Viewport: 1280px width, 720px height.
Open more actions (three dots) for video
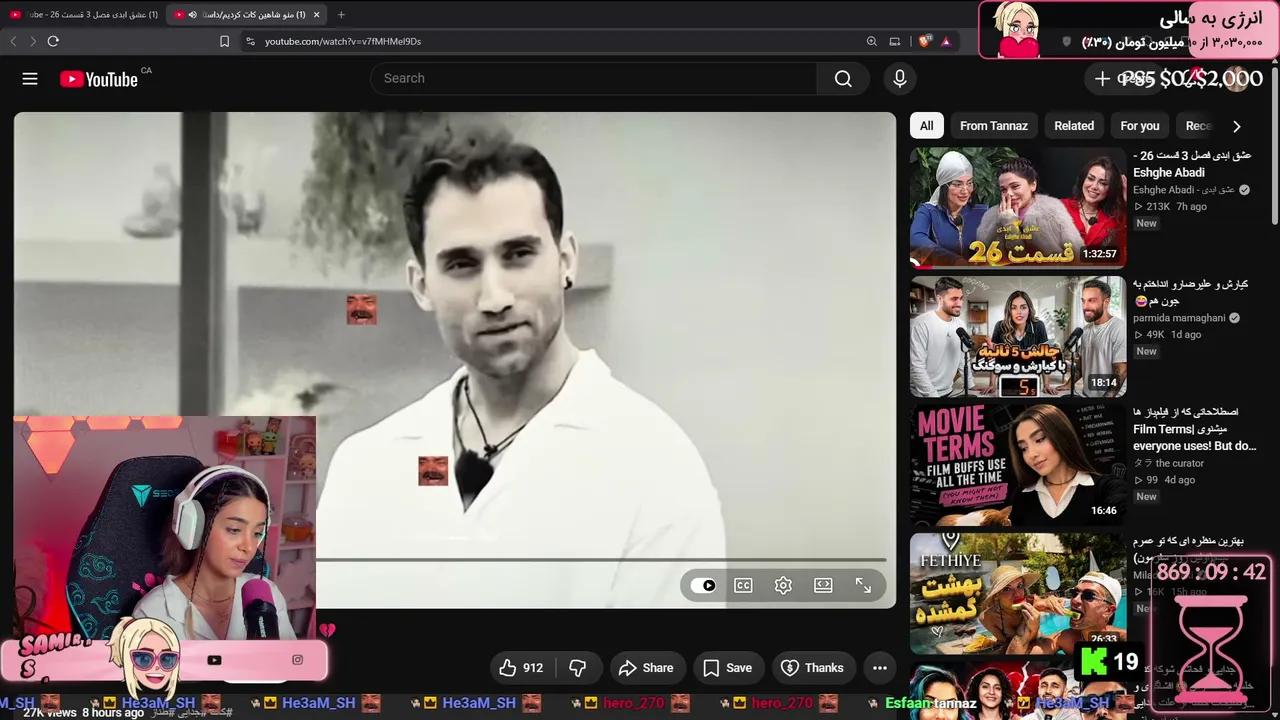click(880, 668)
